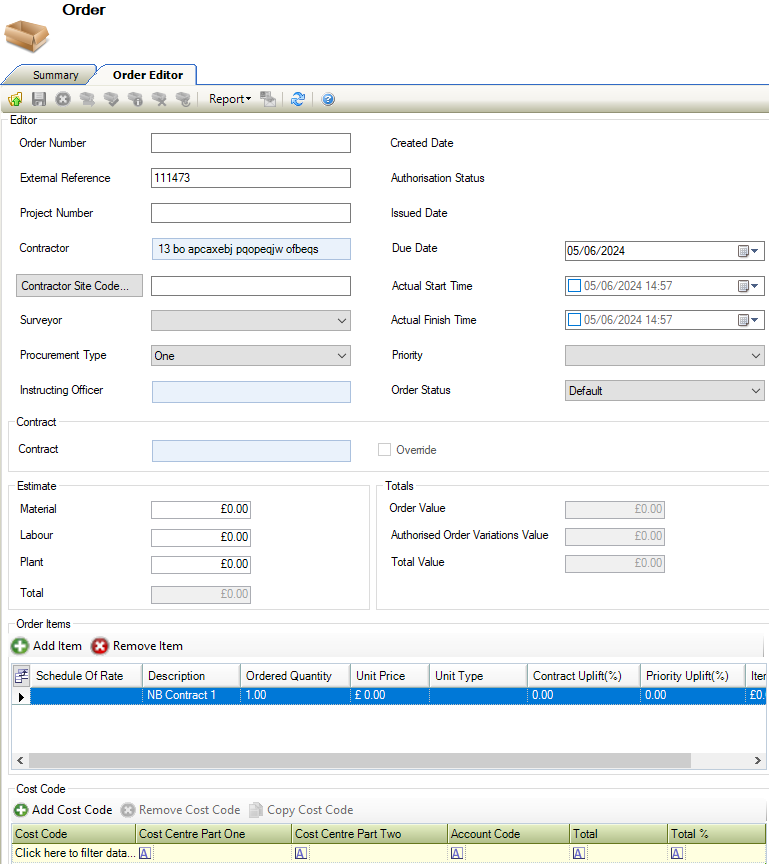Tick the Actual Finish Time checkbox
Viewport: 769px width, 864px height.
(x=574, y=320)
